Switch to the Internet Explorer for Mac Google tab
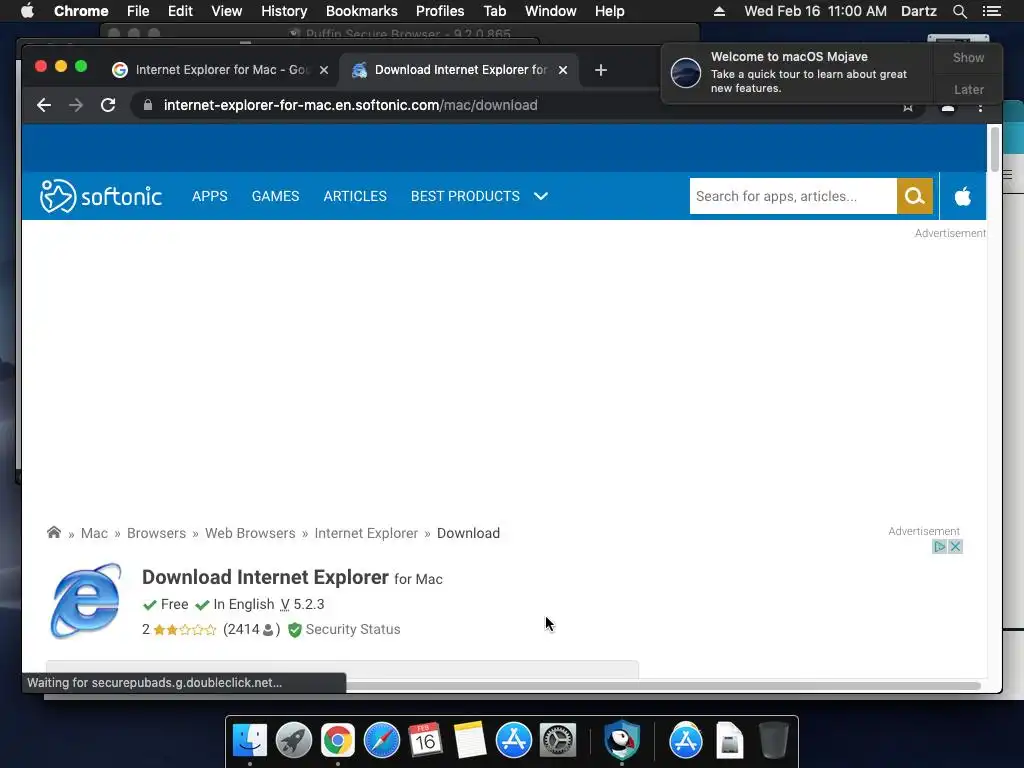The width and height of the screenshot is (1024, 768). [220, 70]
